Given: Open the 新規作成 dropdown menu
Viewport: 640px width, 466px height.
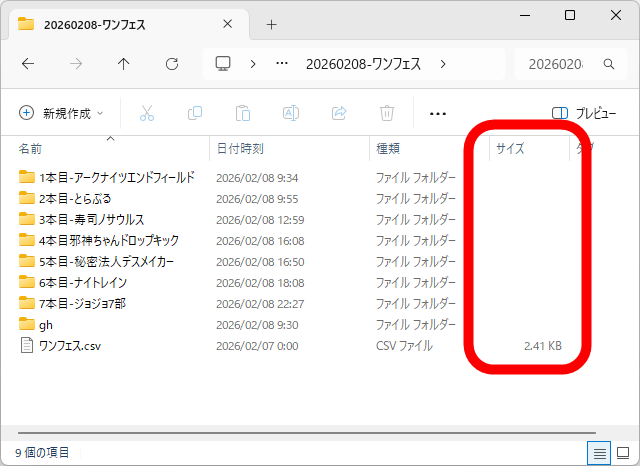Looking at the screenshot, I should [61, 113].
